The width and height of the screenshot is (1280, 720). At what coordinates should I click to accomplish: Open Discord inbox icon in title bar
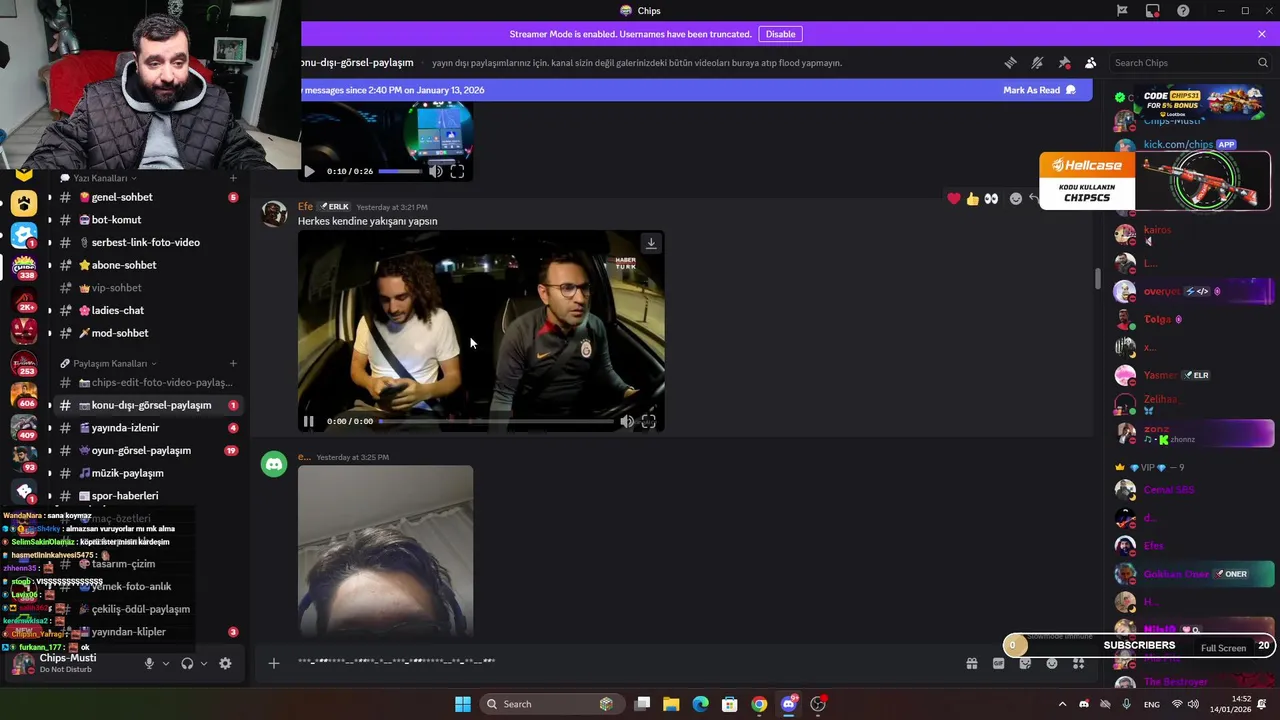[1153, 11]
